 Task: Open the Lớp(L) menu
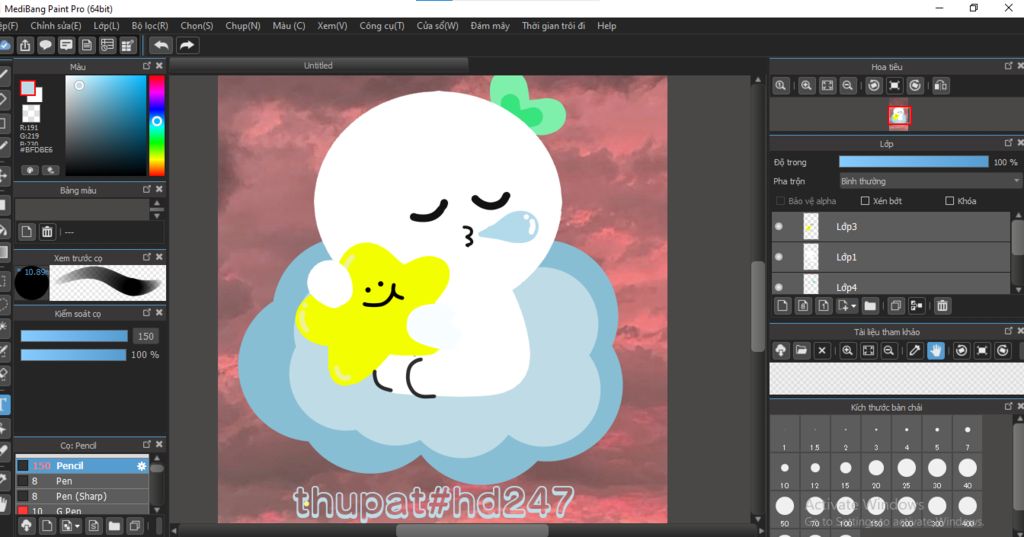pyautogui.click(x=106, y=25)
